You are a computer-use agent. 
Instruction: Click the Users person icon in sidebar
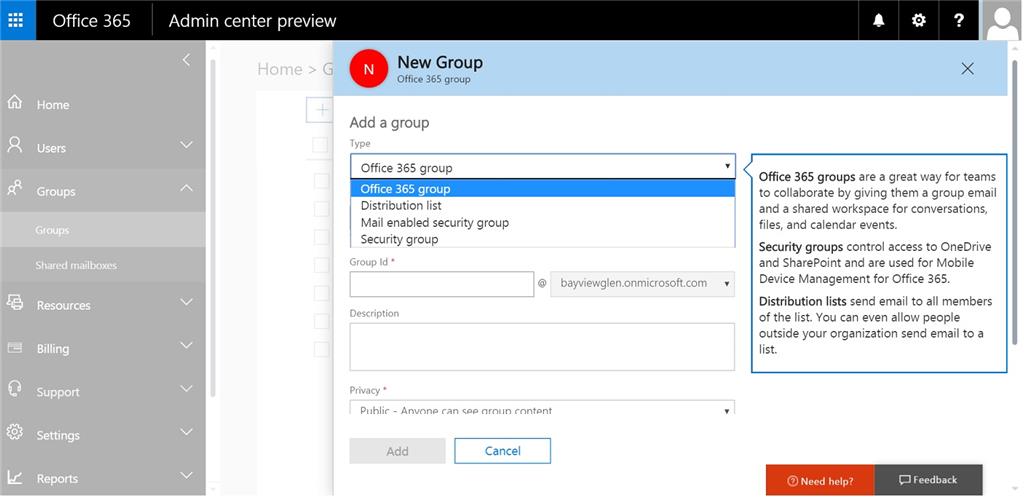point(14,146)
